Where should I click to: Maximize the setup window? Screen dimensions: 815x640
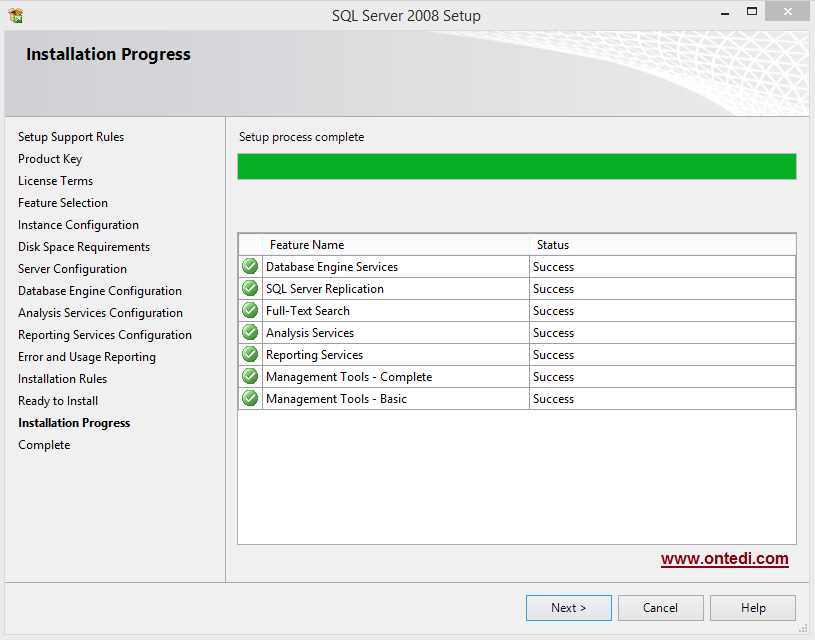pyautogui.click(x=752, y=11)
